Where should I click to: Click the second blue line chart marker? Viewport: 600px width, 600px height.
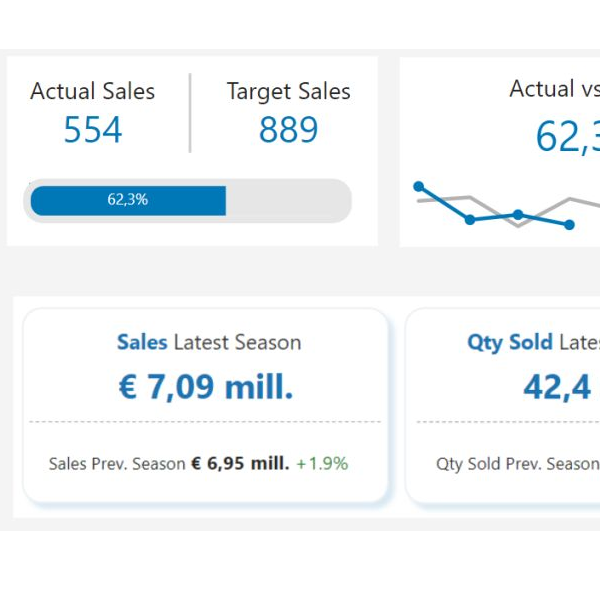pos(470,220)
